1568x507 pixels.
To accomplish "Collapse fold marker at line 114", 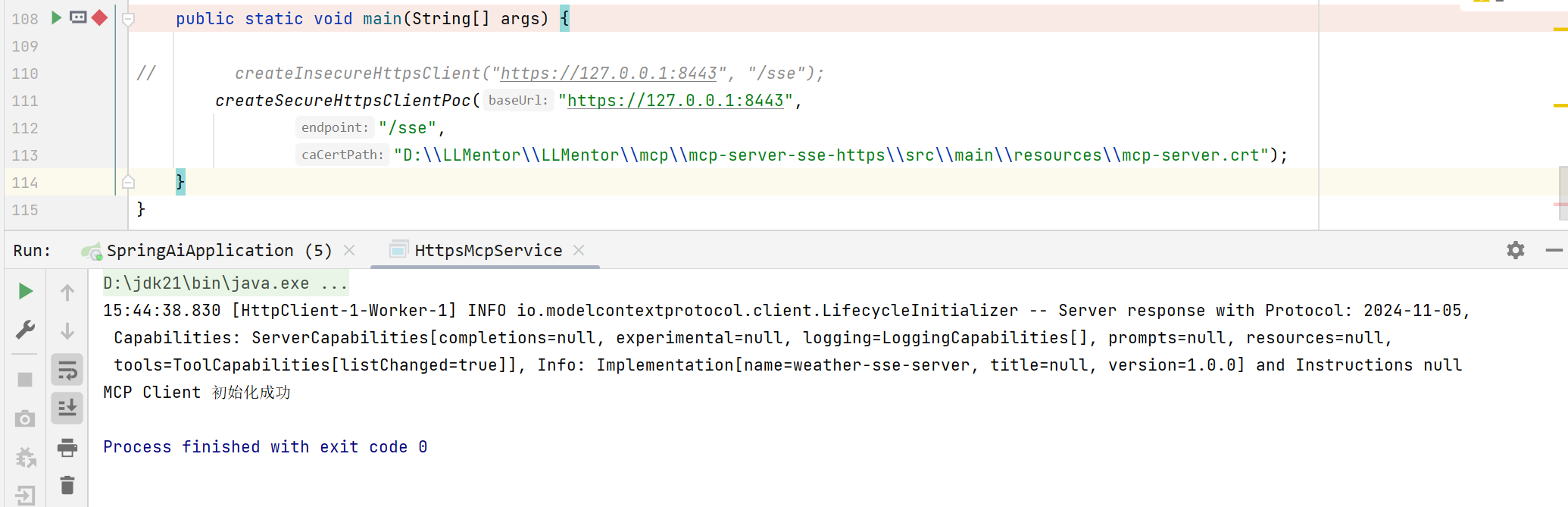I will (x=128, y=182).
